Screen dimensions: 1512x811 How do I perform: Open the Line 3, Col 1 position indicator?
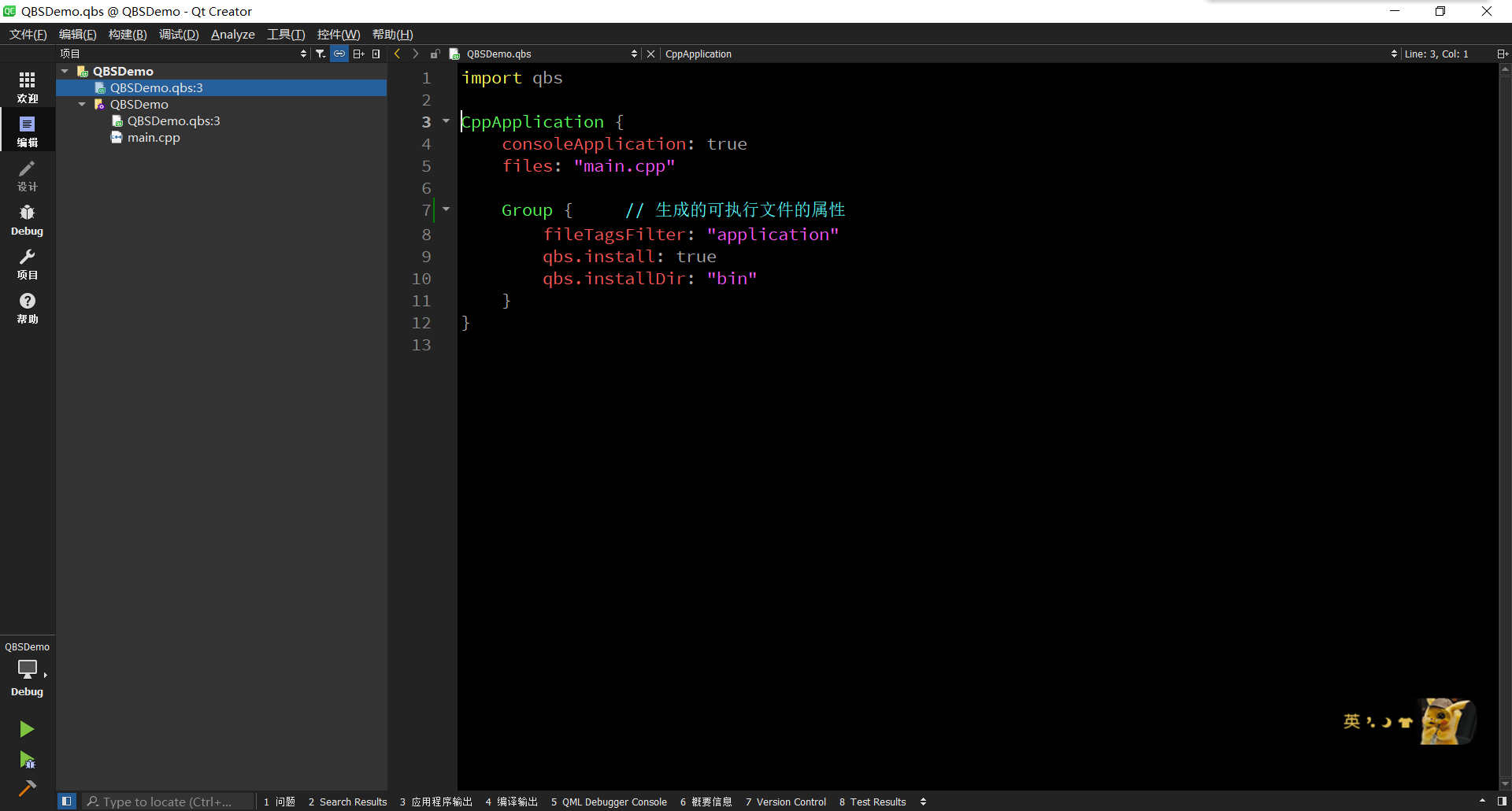pyautogui.click(x=1436, y=54)
